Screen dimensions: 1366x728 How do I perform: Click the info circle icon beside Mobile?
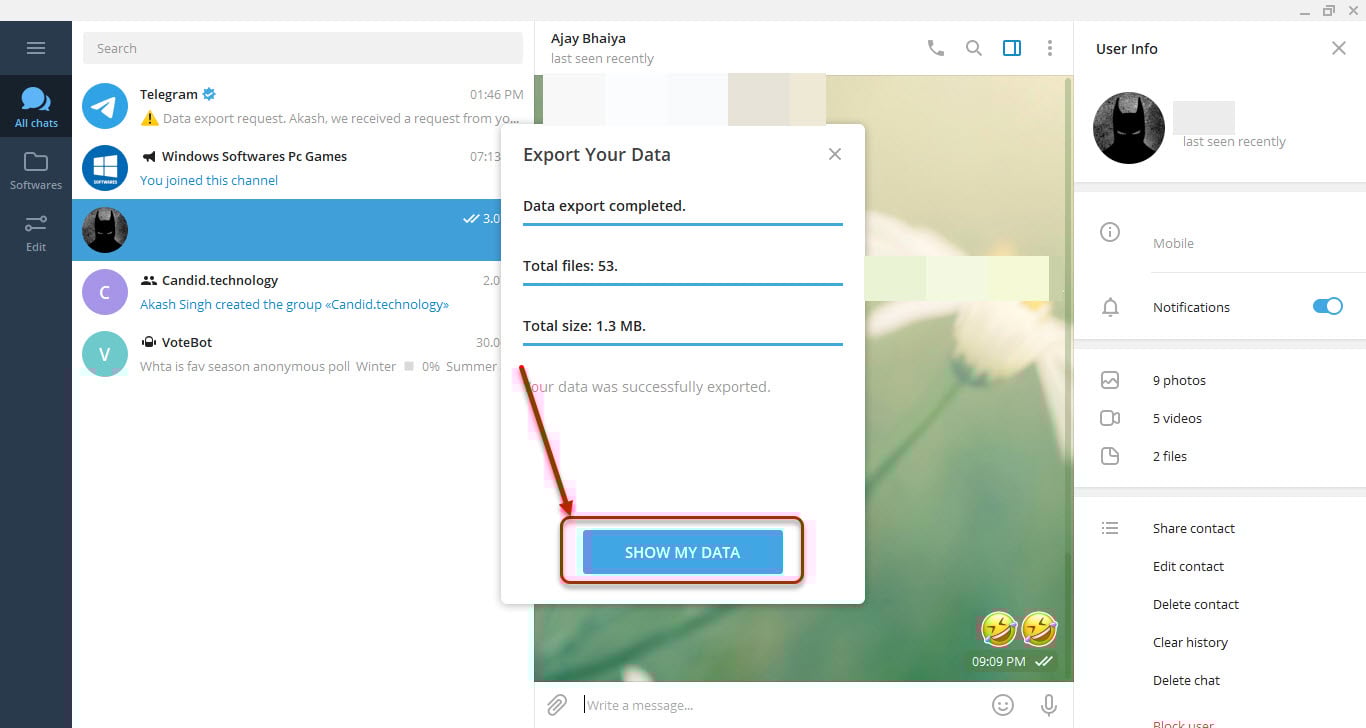1109,232
